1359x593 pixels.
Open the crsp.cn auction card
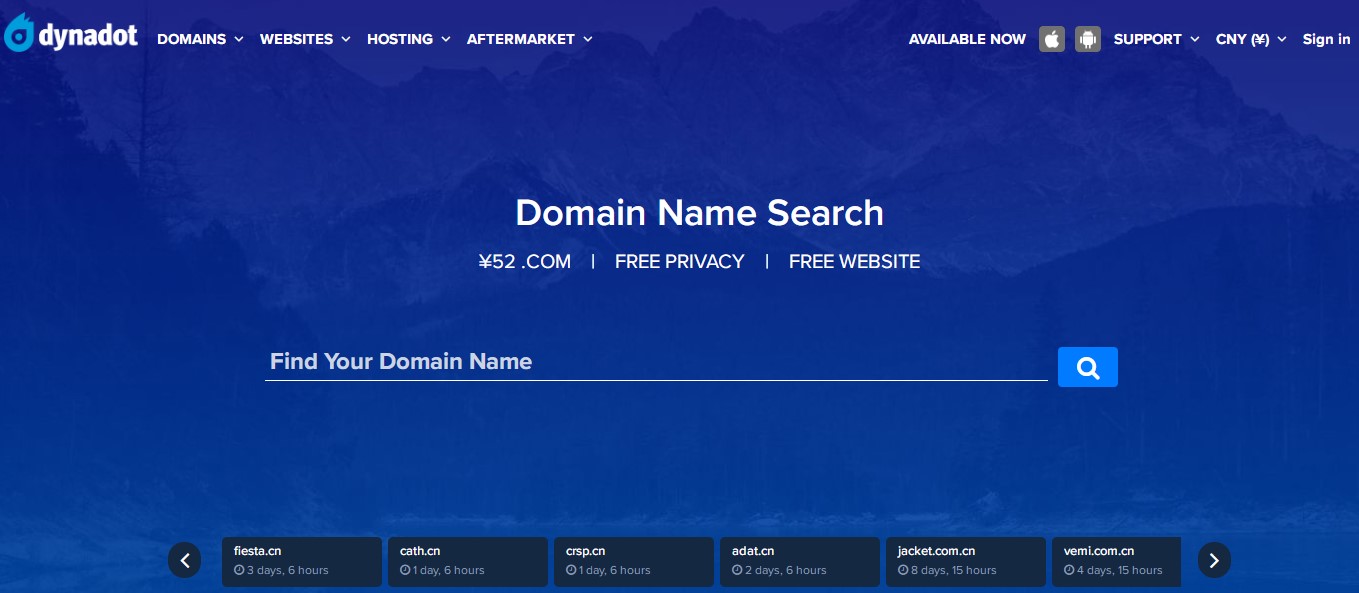point(634,562)
